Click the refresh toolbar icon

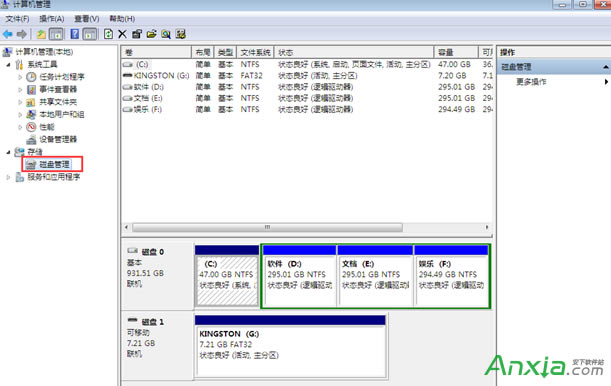tap(108, 34)
